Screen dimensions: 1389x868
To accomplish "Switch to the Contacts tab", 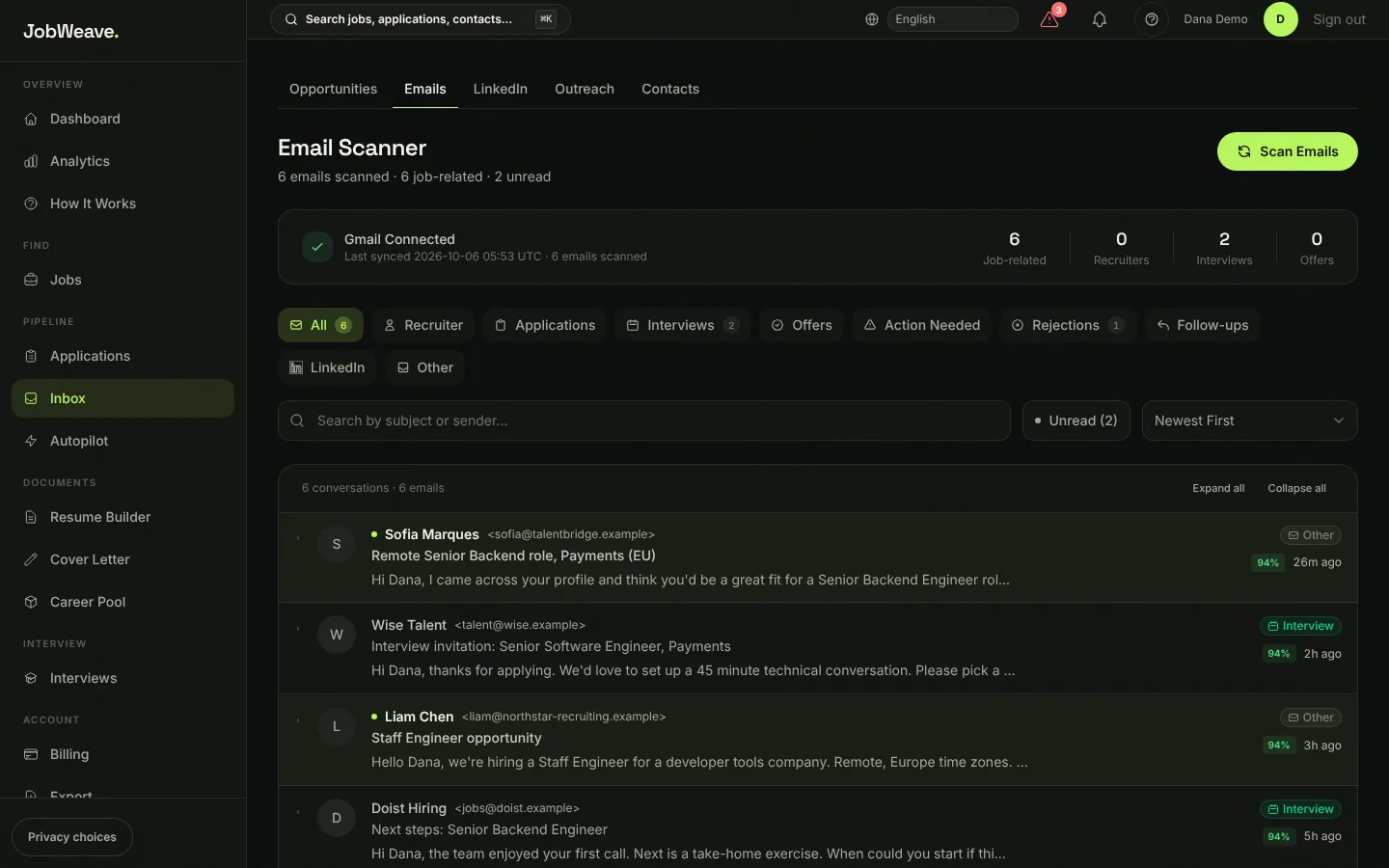I will pos(670,89).
